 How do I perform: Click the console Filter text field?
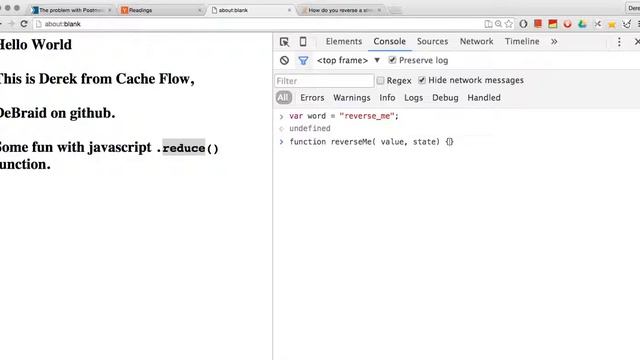(x=324, y=81)
